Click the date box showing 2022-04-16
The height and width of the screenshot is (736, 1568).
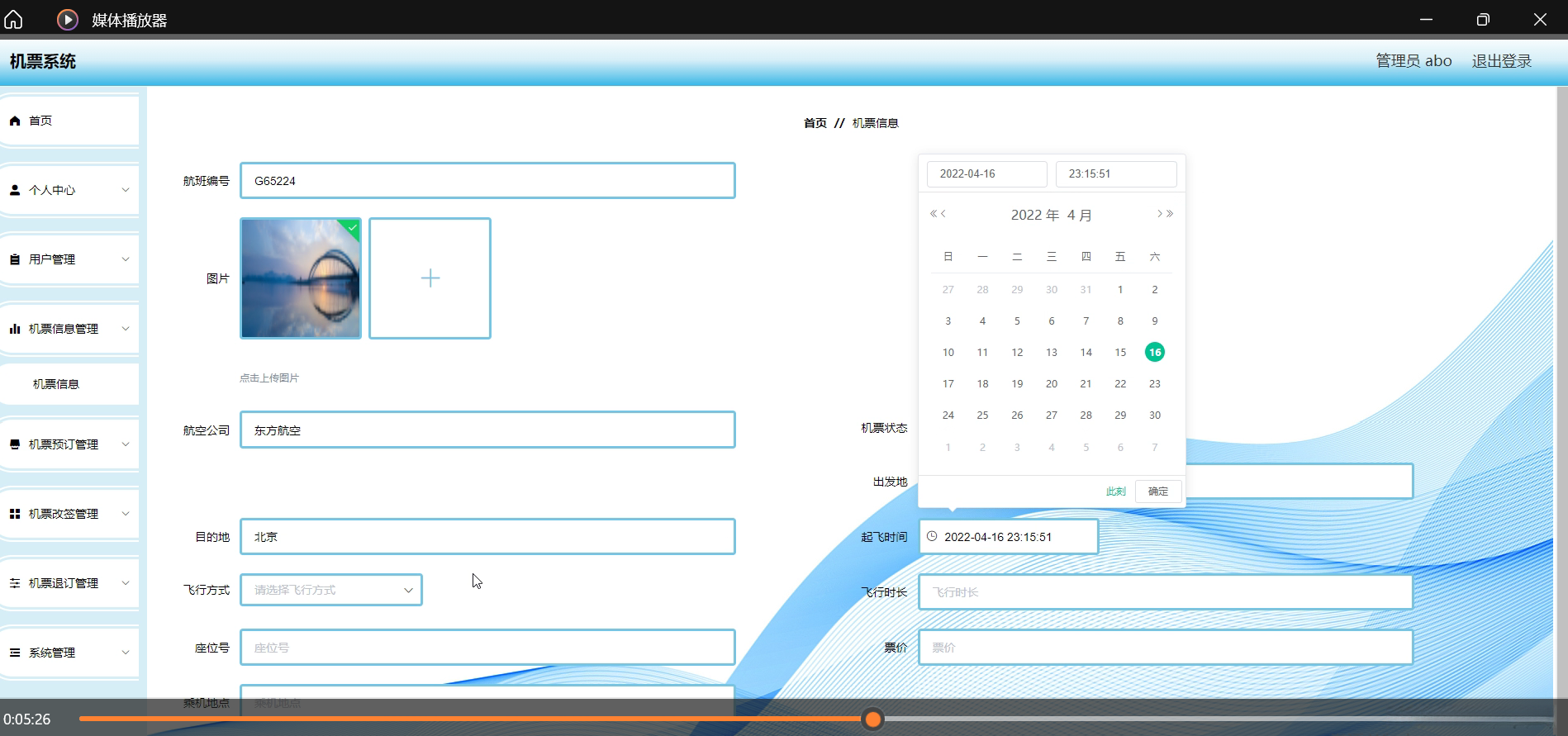pos(987,174)
